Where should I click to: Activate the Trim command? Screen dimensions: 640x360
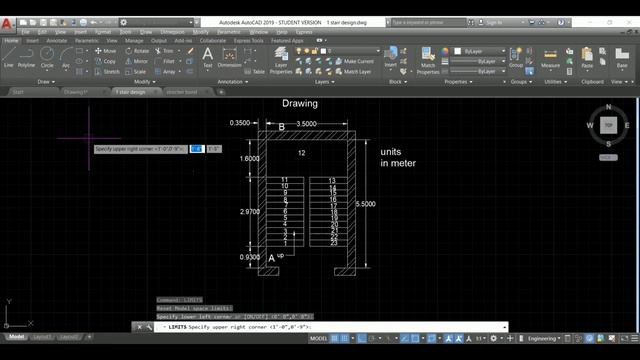point(164,51)
